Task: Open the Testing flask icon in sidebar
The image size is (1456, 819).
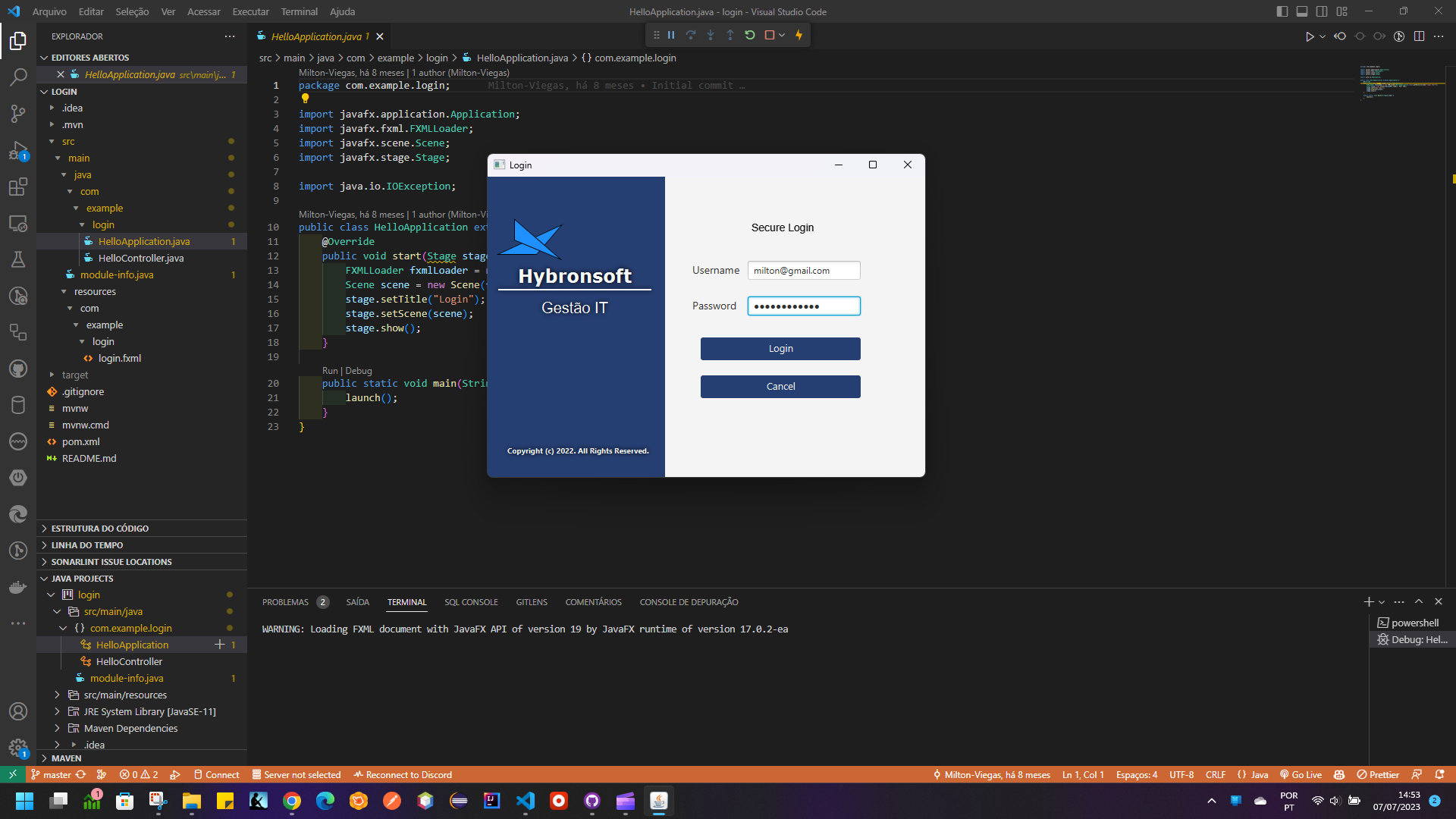Action: (18, 259)
